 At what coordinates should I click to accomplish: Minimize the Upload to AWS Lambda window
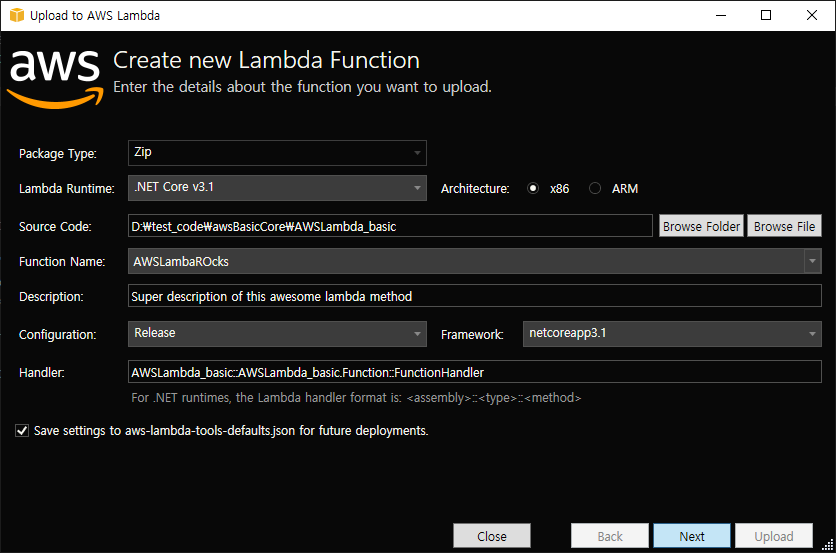(721, 15)
